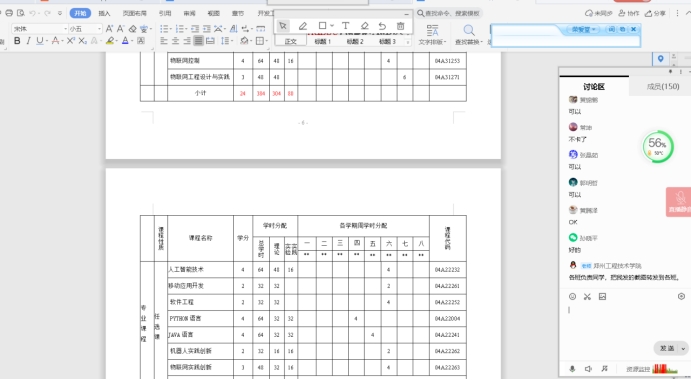Toggle bold formatting
Viewport: 691px width, 380px height.
tap(17, 41)
